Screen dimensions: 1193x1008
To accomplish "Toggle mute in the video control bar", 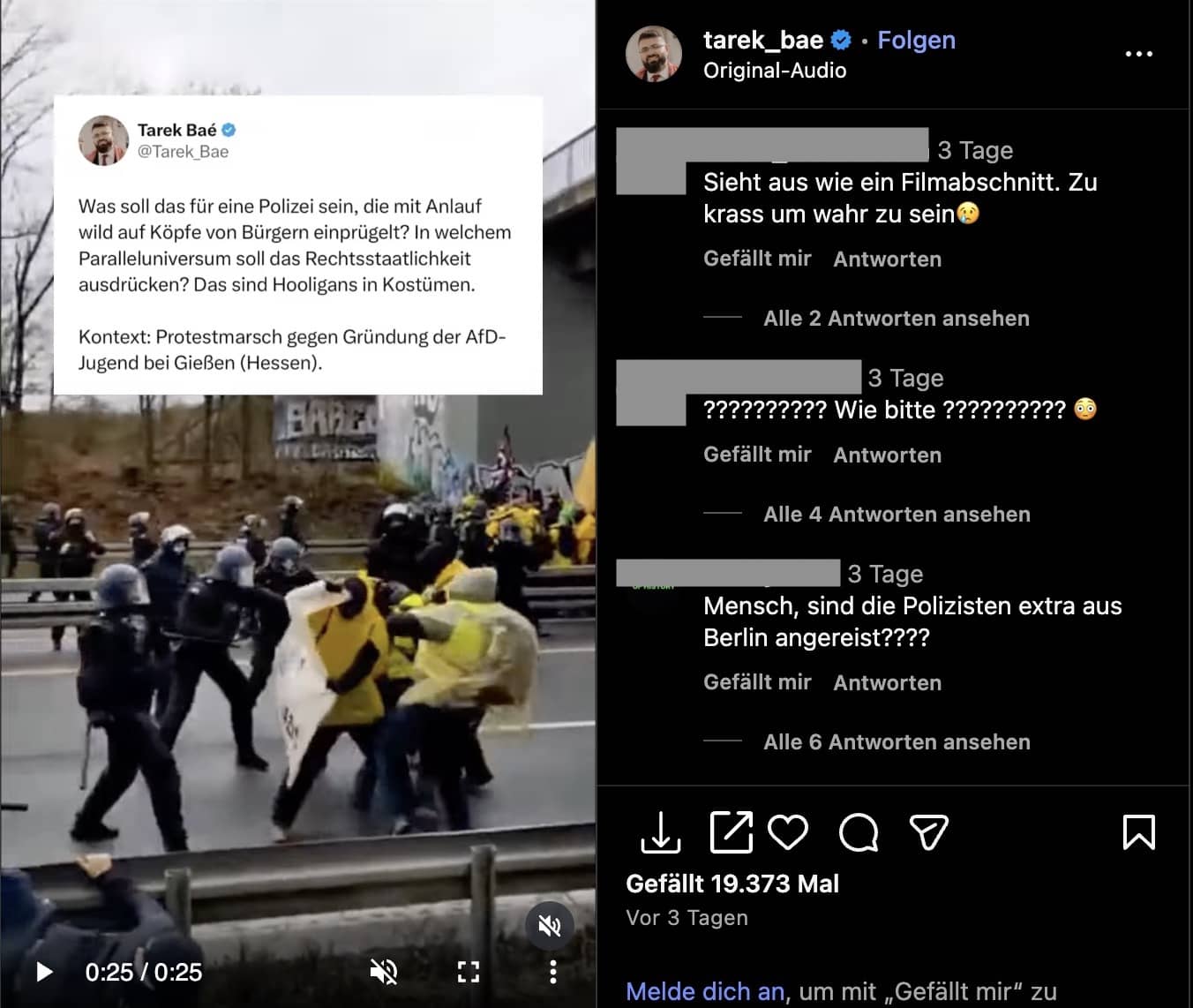I will coord(384,973).
